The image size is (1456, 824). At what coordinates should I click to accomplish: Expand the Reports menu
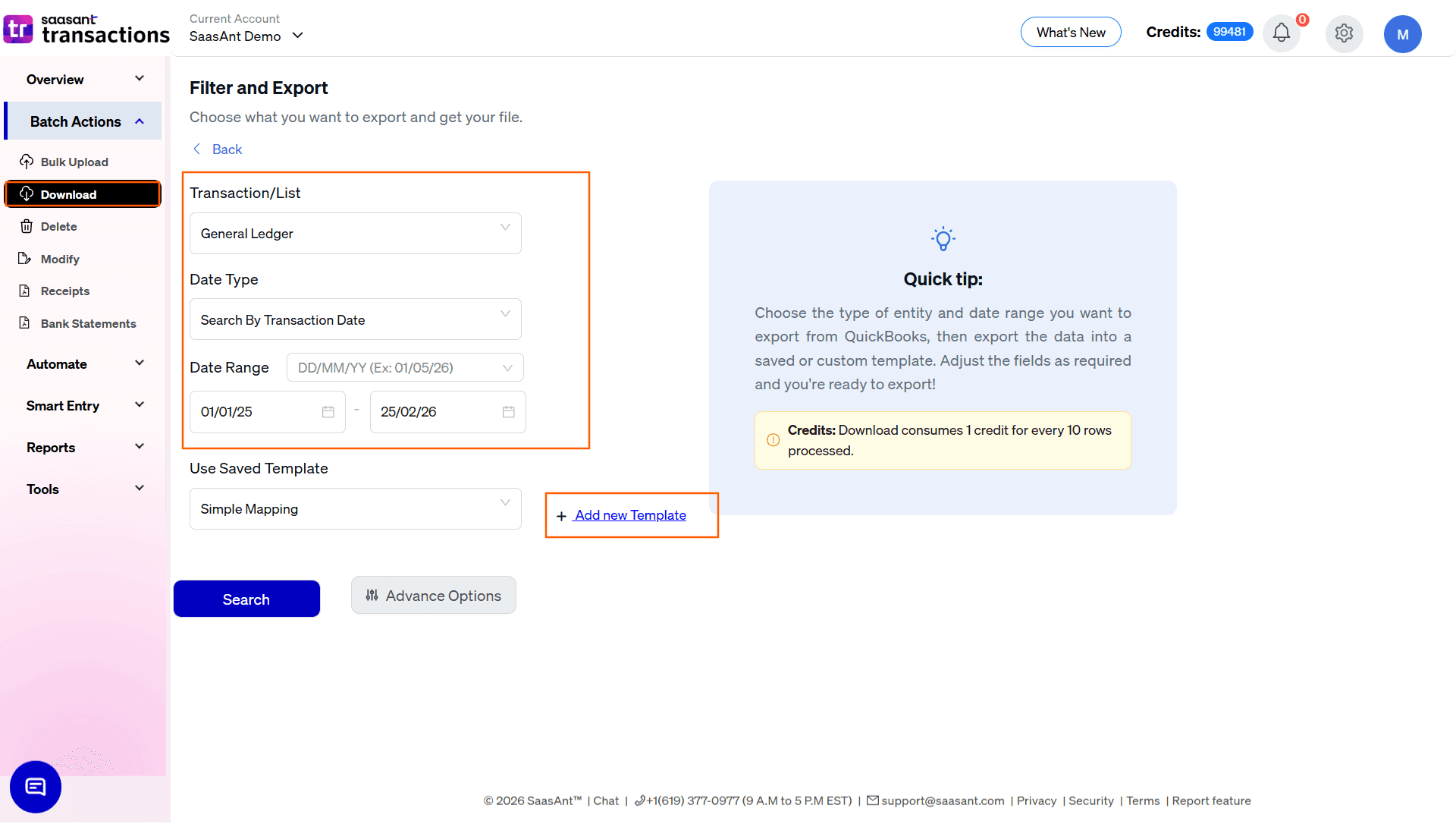[x=139, y=447]
